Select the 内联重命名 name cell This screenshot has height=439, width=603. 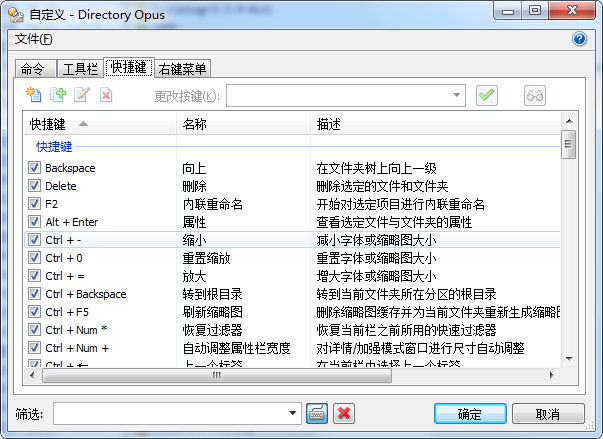[213, 204]
